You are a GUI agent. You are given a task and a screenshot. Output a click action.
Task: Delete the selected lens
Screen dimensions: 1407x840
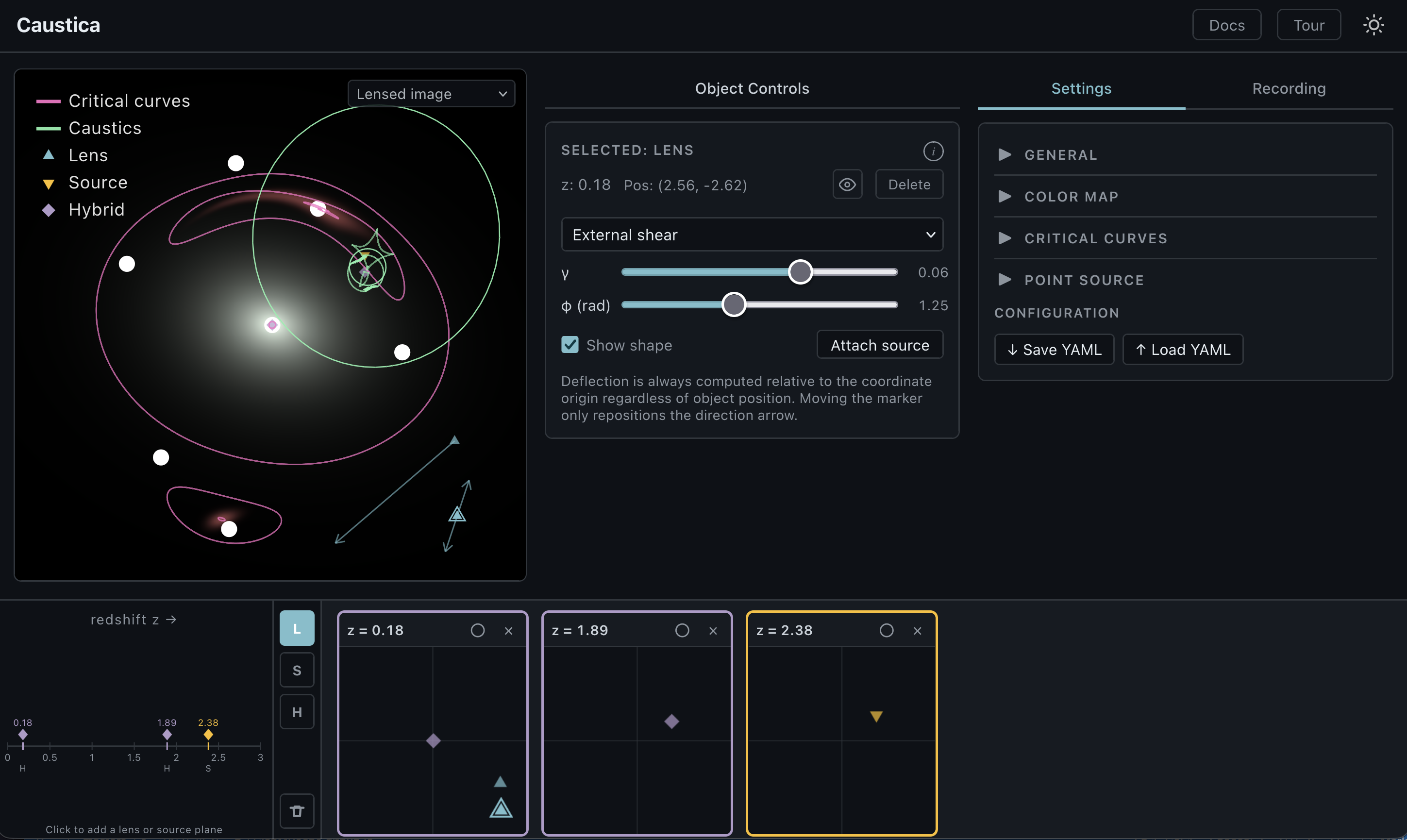(909, 185)
